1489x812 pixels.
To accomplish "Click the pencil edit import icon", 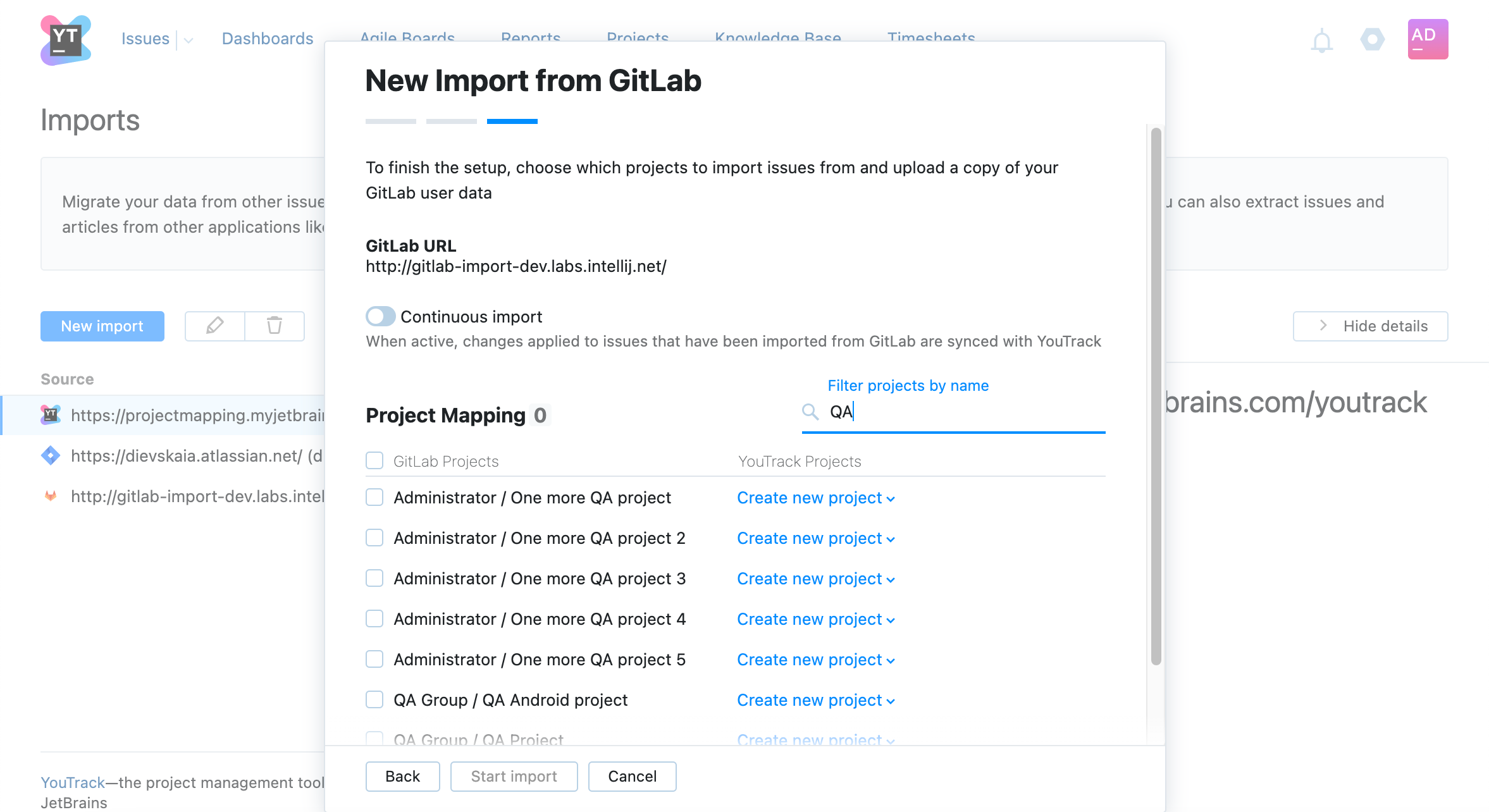I will (x=215, y=326).
